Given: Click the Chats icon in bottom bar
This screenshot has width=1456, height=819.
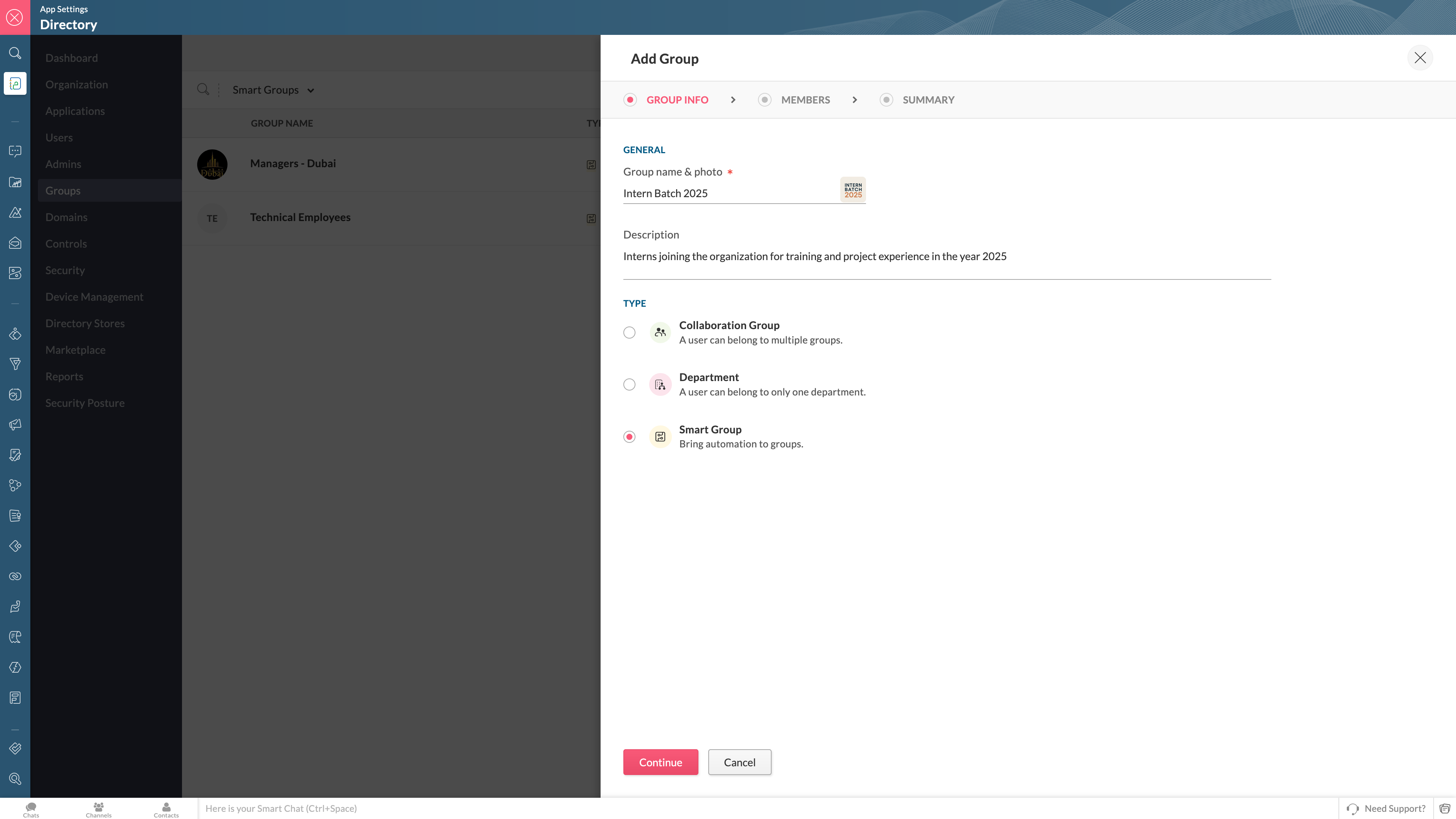Looking at the screenshot, I should coord(31,809).
